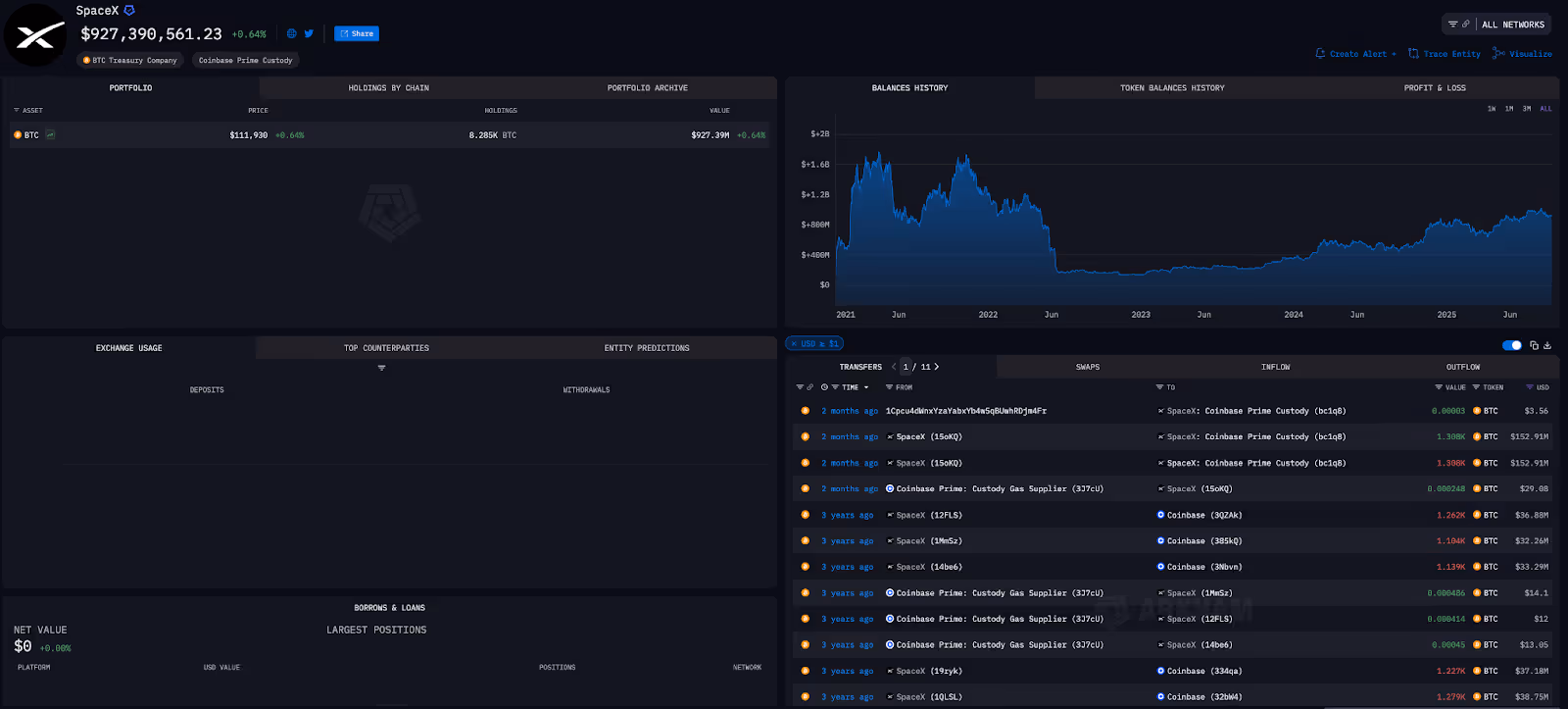The height and width of the screenshot is (709, 1568).
Task: Click the blue Share button
Action: tap(357, 33)
